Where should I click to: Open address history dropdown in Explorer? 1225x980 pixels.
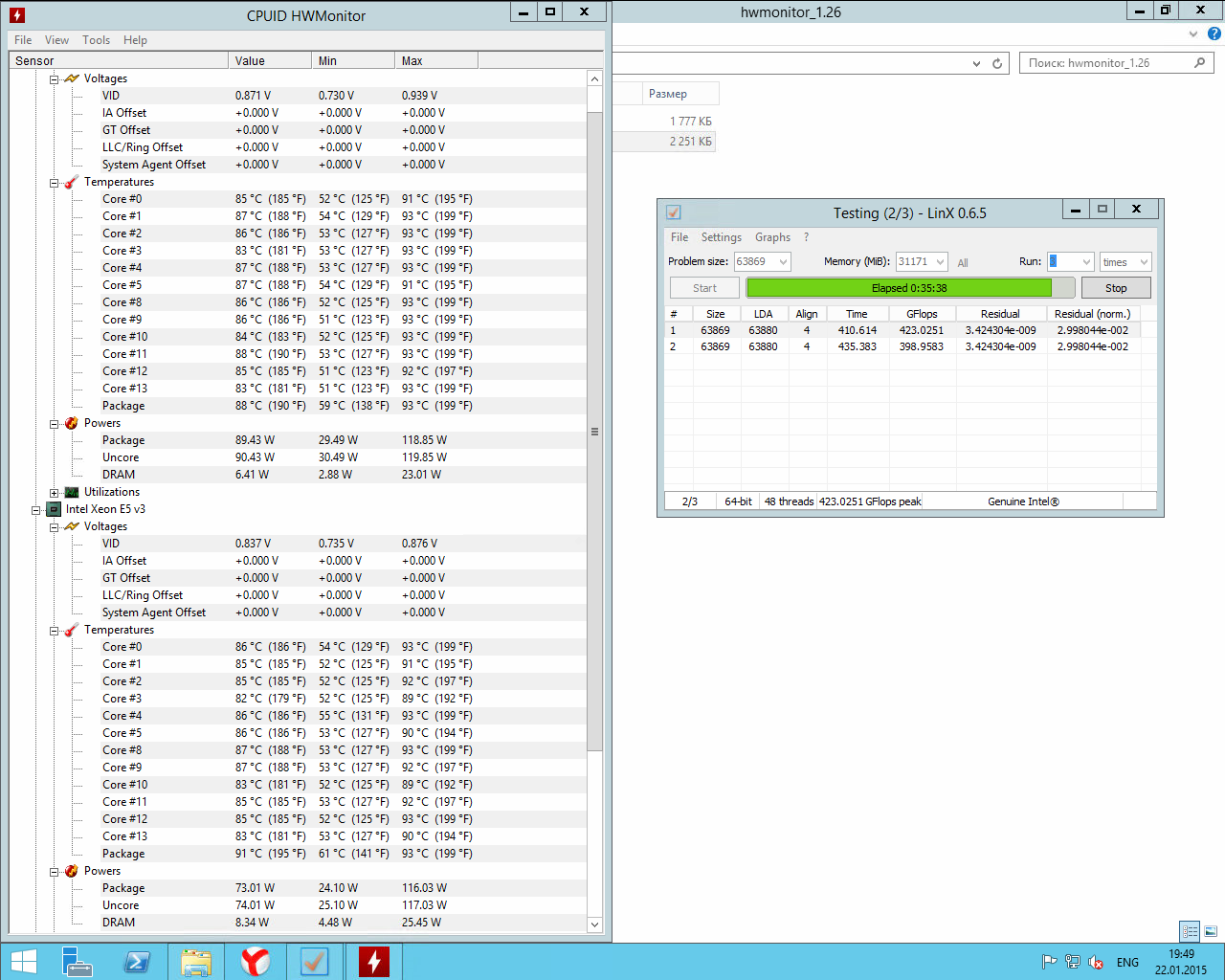click(976, 63)
